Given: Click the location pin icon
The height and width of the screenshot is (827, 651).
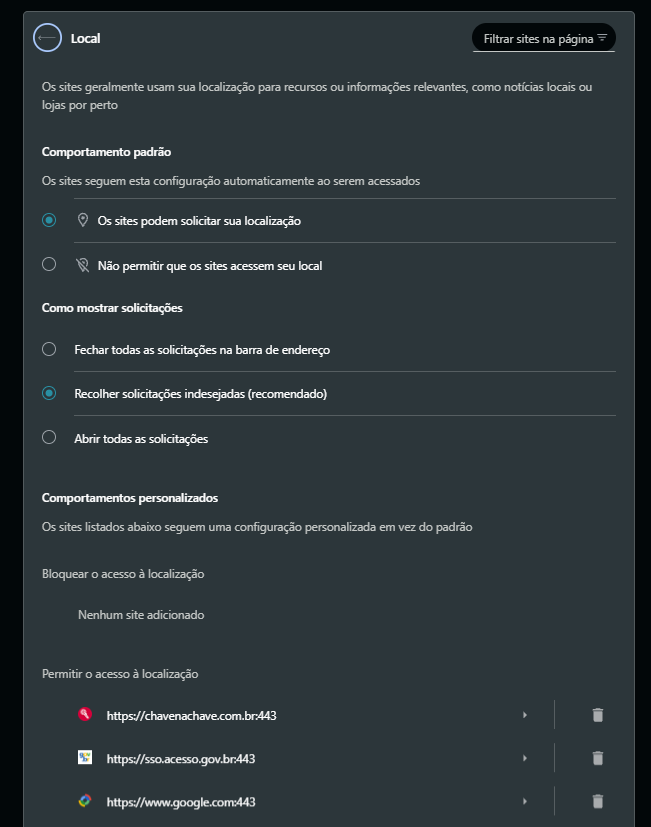Looking at the screenshot, I should click(83, 220).
